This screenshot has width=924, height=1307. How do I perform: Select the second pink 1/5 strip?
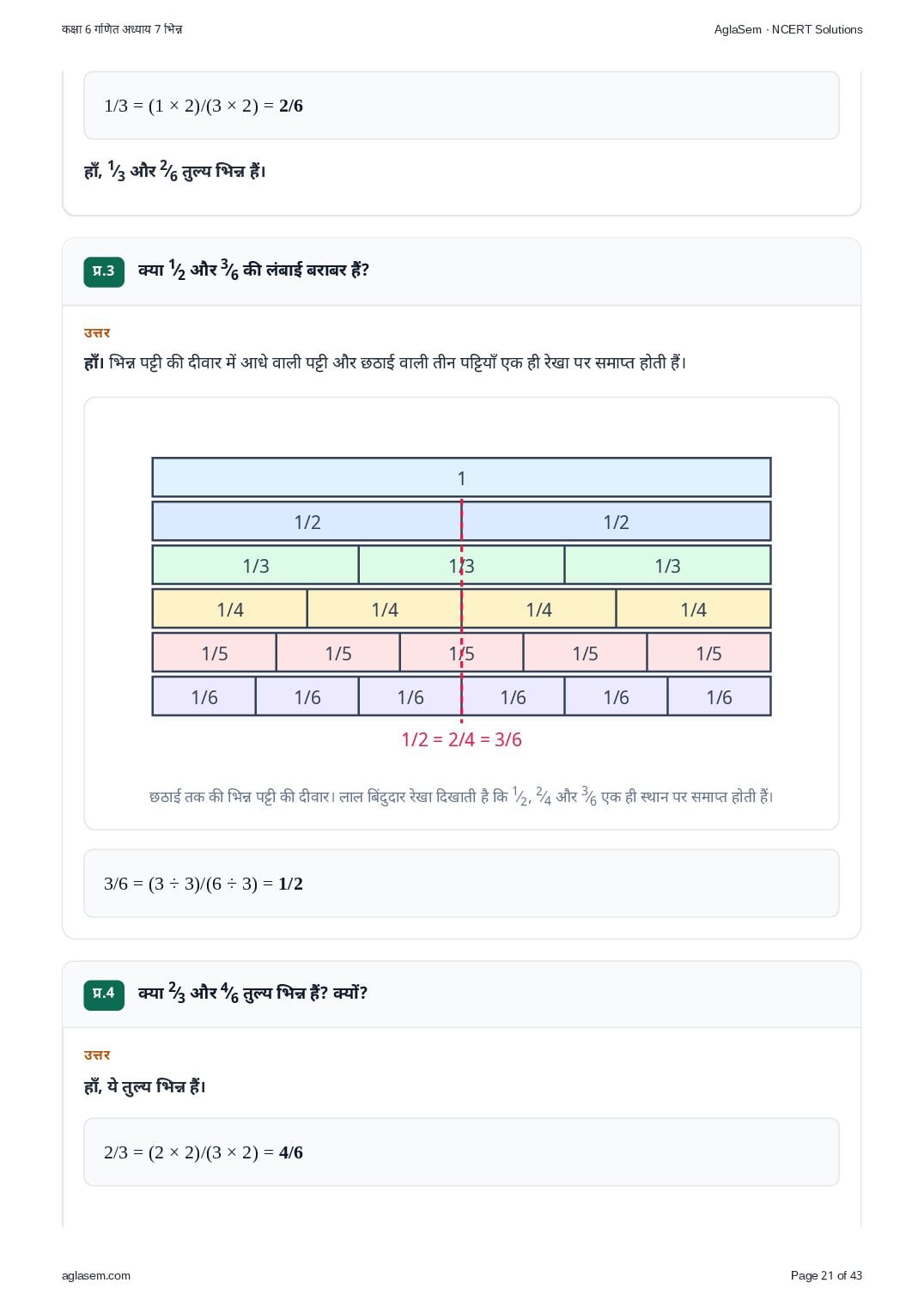pyautogui.click(x=338, y=653)
